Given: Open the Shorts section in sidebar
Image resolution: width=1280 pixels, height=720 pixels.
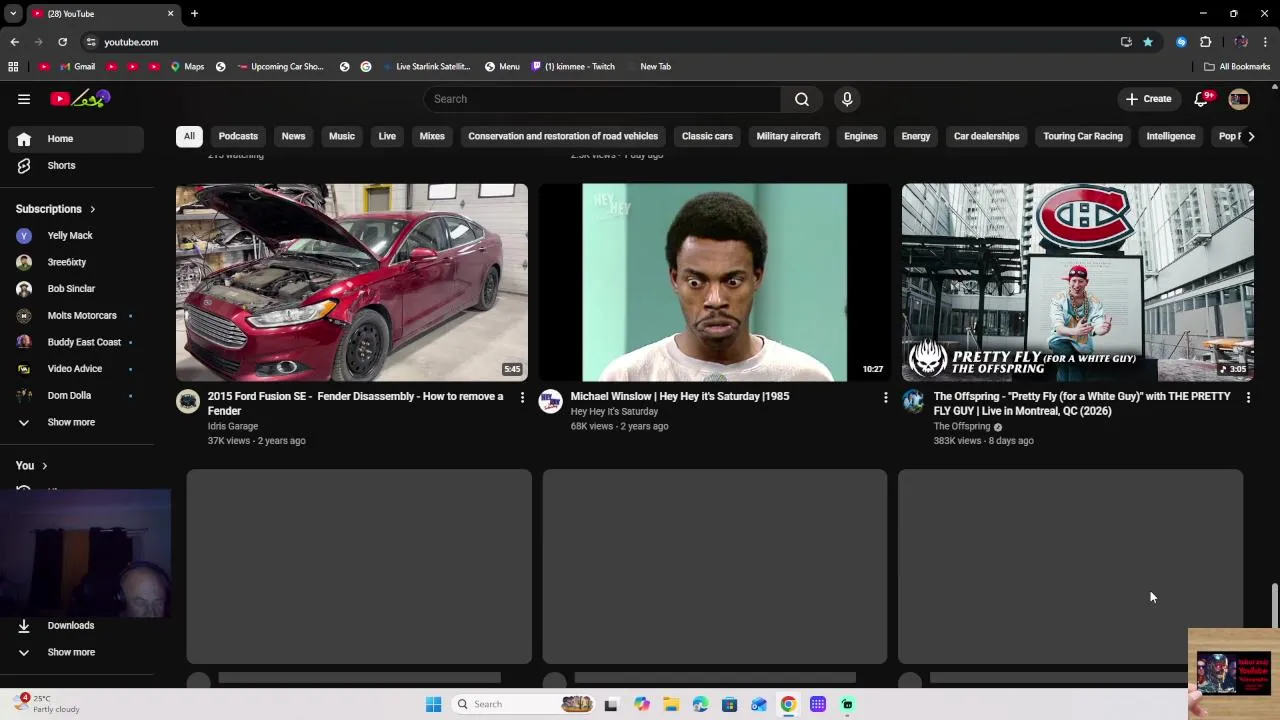Looking at the screenshot, I should click(61, 165).
